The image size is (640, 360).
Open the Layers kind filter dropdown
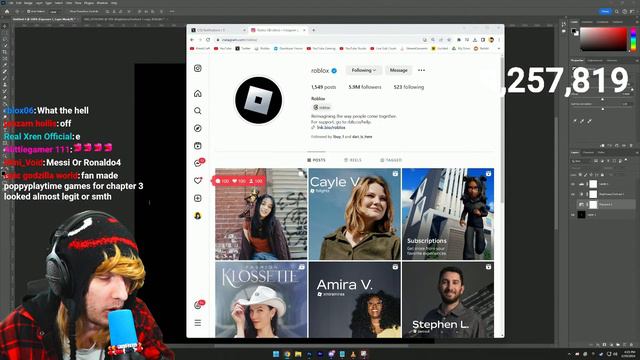[581, 161]
